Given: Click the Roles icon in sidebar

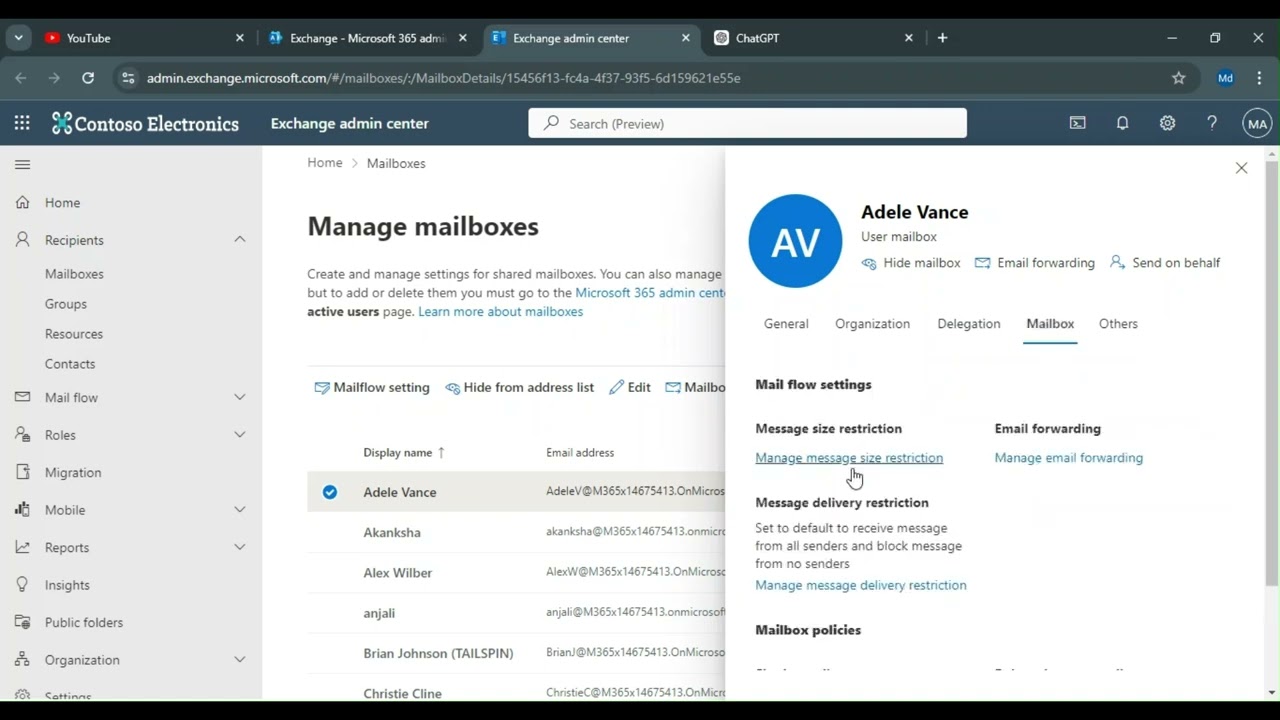Looking at the screenshot, I should pos(23,435).
